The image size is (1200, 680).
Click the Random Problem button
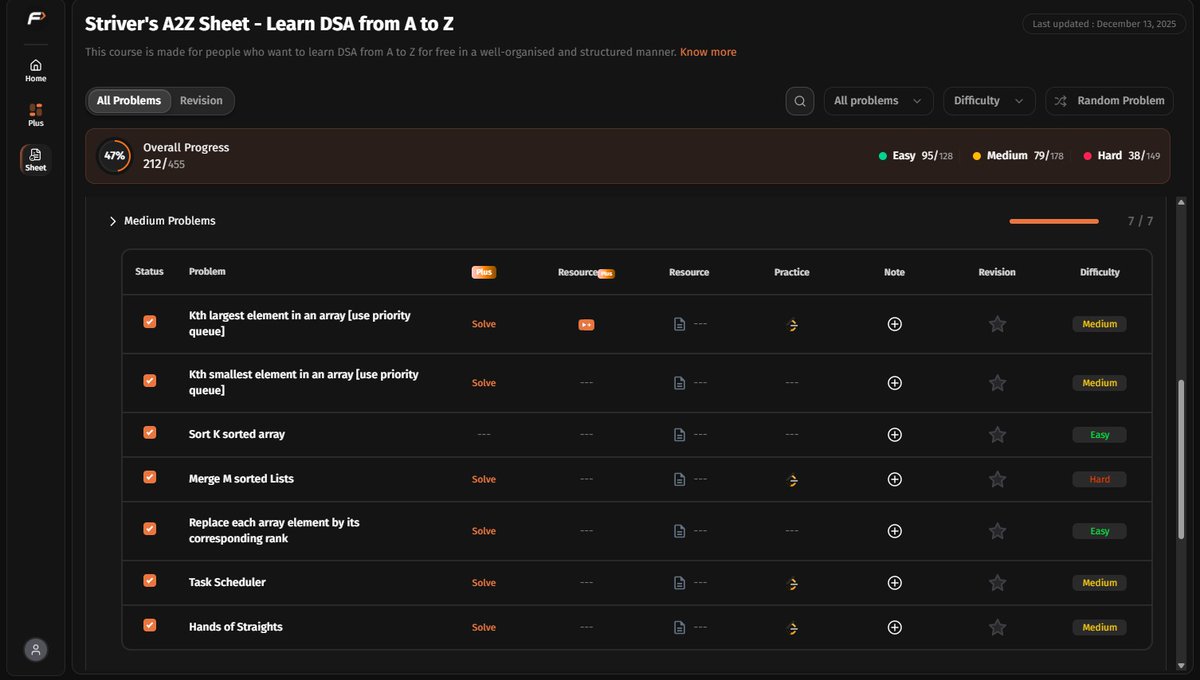pos(1110,101)
